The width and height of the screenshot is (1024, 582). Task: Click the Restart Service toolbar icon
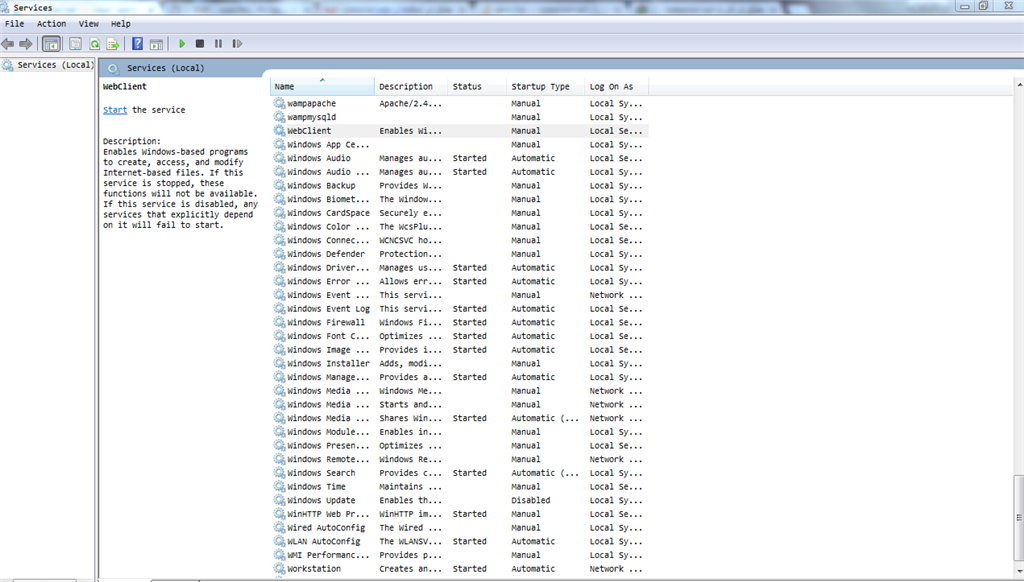(x=237, y=44)
